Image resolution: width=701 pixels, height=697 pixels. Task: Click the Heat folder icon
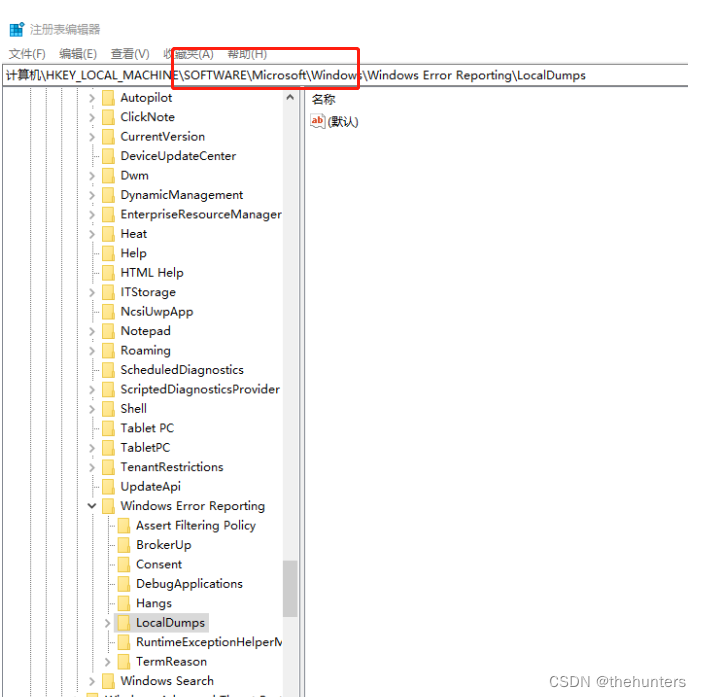108,234
